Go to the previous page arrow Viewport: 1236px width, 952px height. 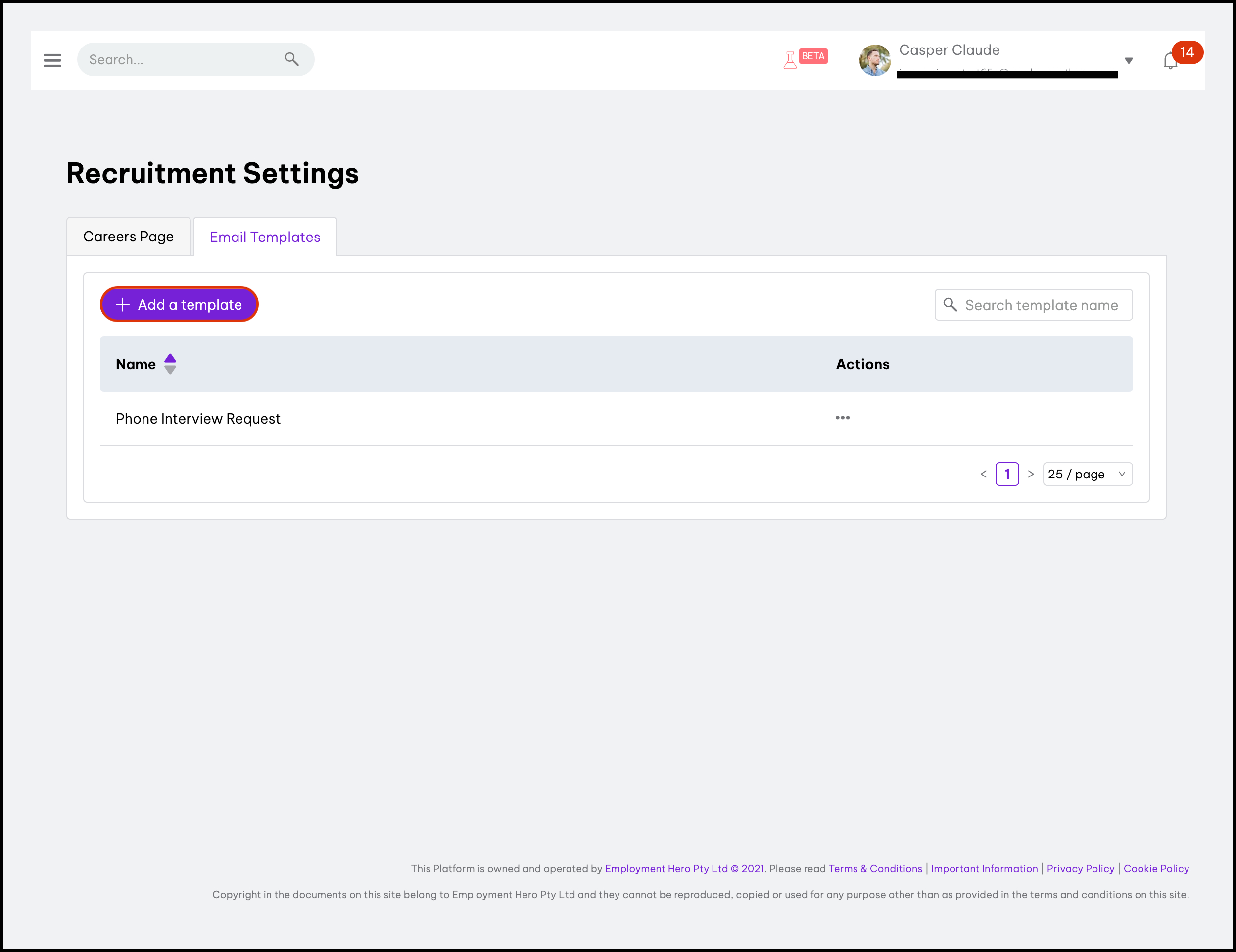click(x=983, y=475)
